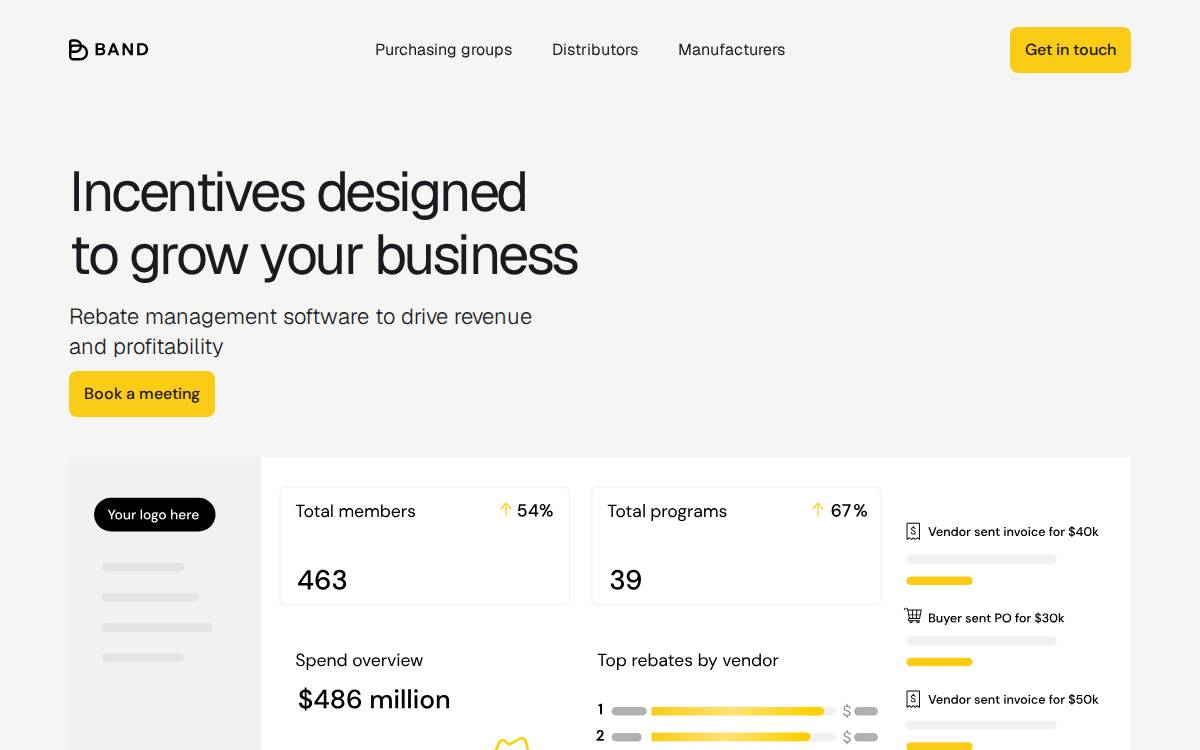Image resolution: width=1200 pixels, height=750 pixels.
Task: Go to the Distributors page
Action: [x=595, y=49]
